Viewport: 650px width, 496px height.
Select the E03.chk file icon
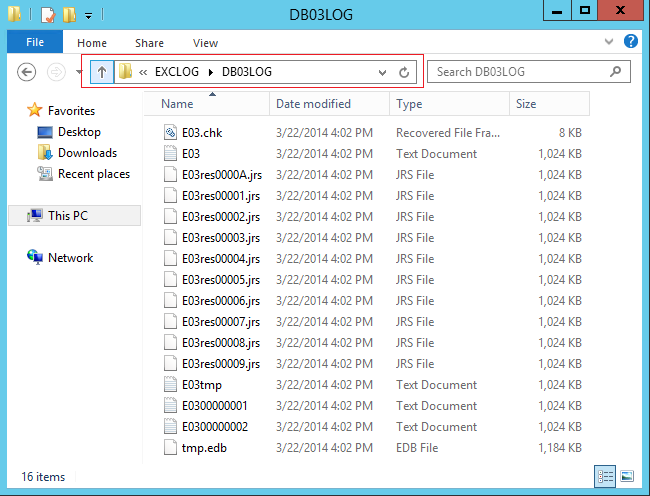[x=170, y=133]
